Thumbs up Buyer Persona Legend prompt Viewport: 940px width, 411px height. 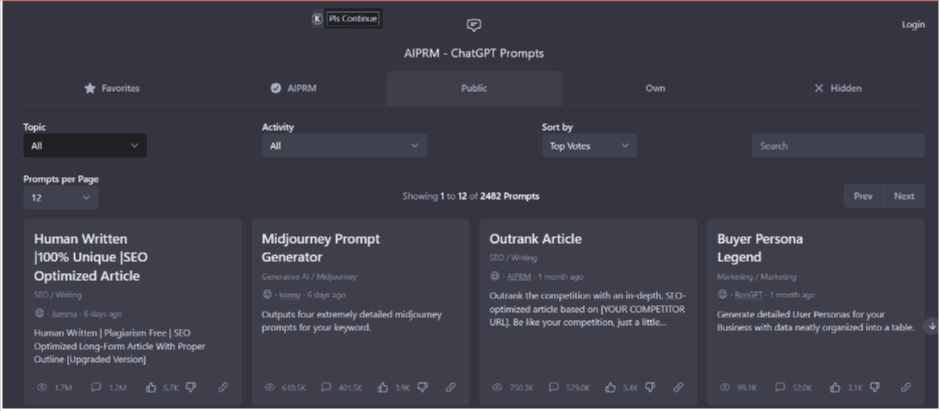tap(835, 388)
